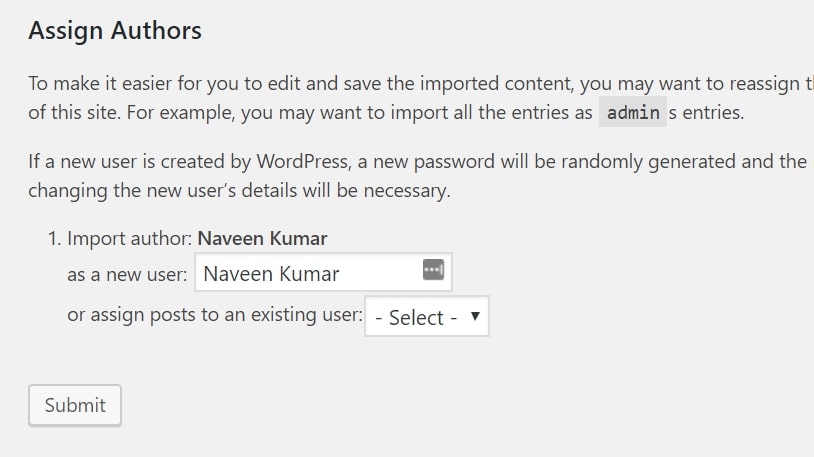Click the text 'of this site. For example'
Image resolution: width=814 pixels, height=457 pixels.
[x=130, y=113]
